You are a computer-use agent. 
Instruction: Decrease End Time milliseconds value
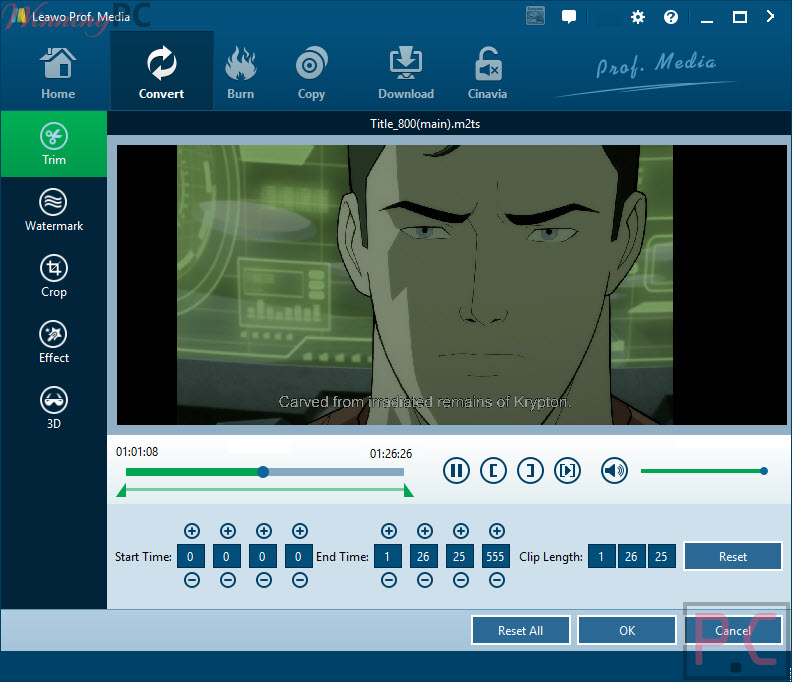pyautogui.click(x=497, y=580)
